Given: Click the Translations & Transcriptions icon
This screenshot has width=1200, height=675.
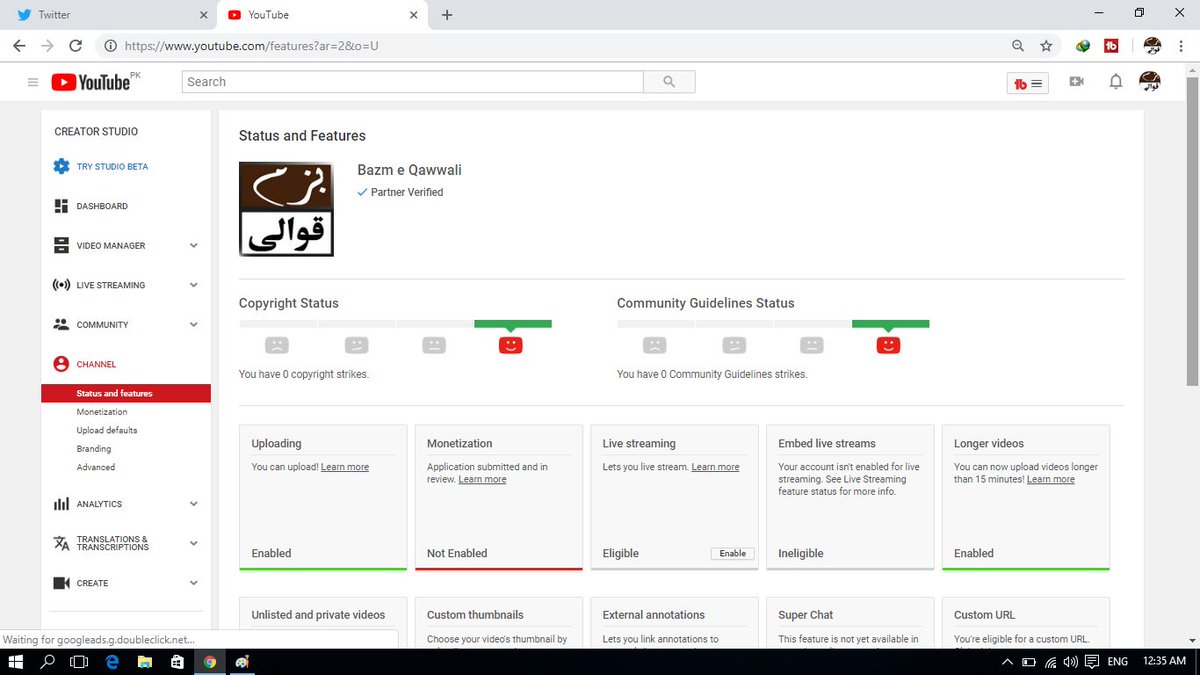Looking at the screenshot, I should coord(61,543).
